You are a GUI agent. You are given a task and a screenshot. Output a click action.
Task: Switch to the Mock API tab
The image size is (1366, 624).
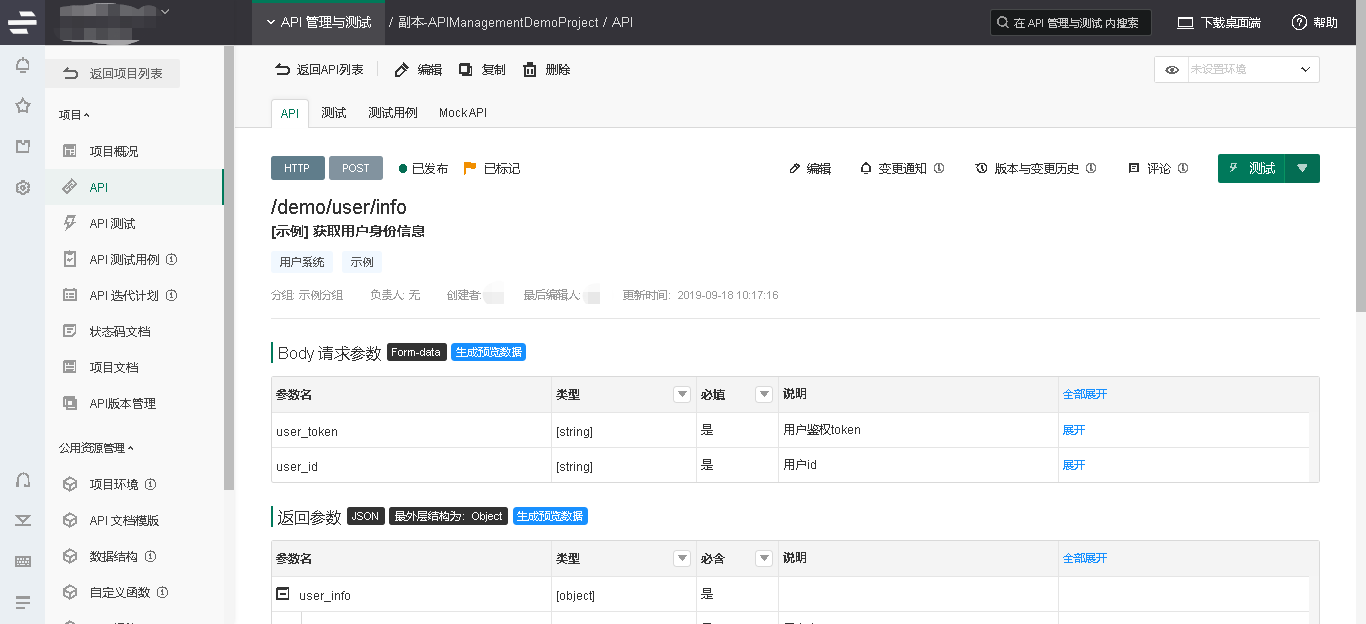tap(462, 113)
